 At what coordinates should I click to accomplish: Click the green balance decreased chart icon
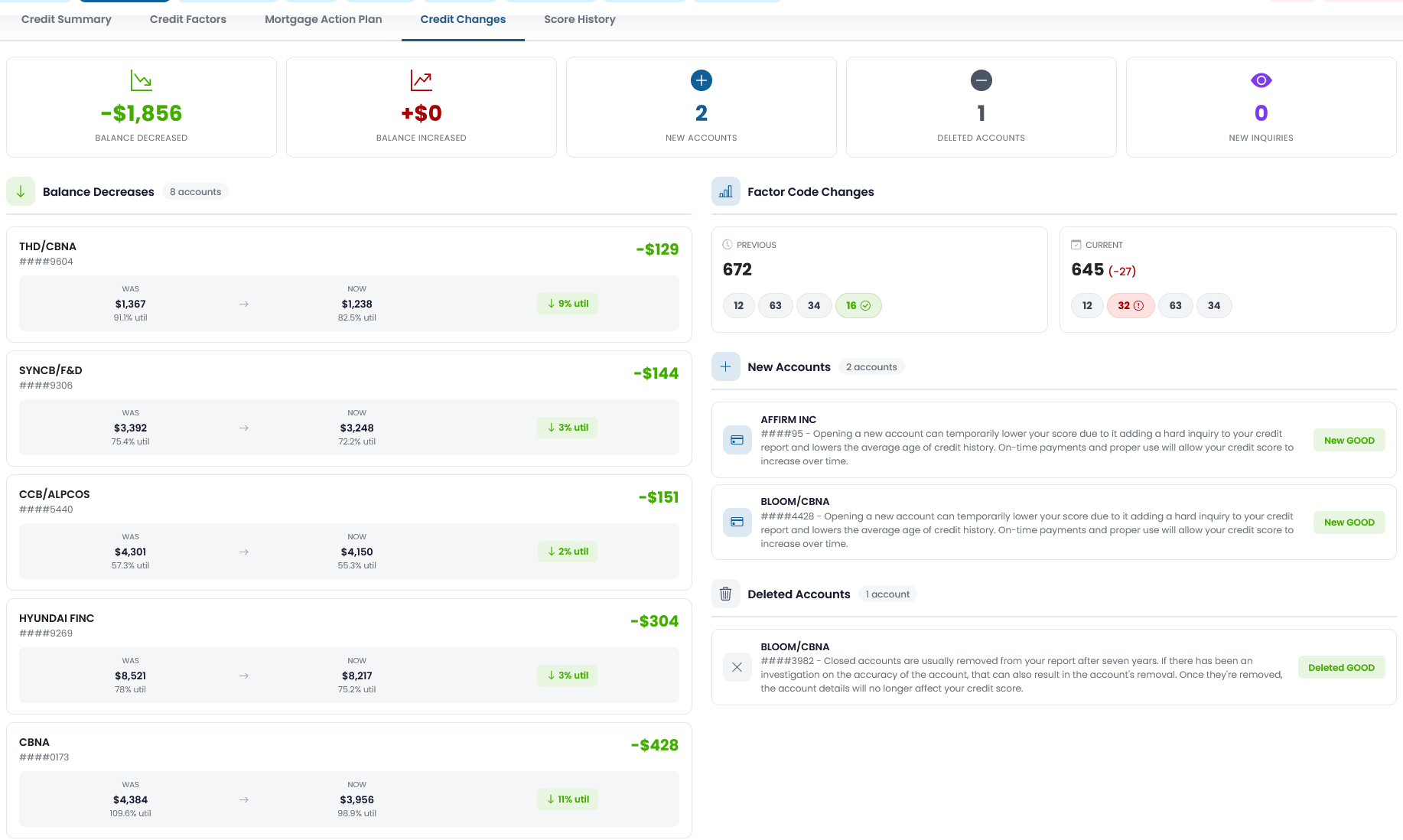click(139, 80)
